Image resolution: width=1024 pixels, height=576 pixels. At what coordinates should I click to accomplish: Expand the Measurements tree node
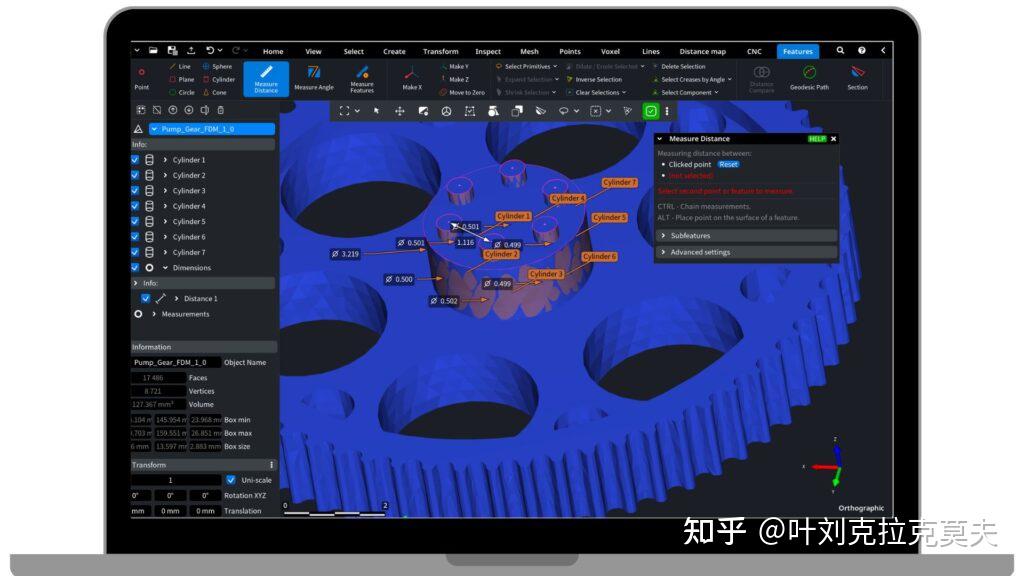coord(154,314)
